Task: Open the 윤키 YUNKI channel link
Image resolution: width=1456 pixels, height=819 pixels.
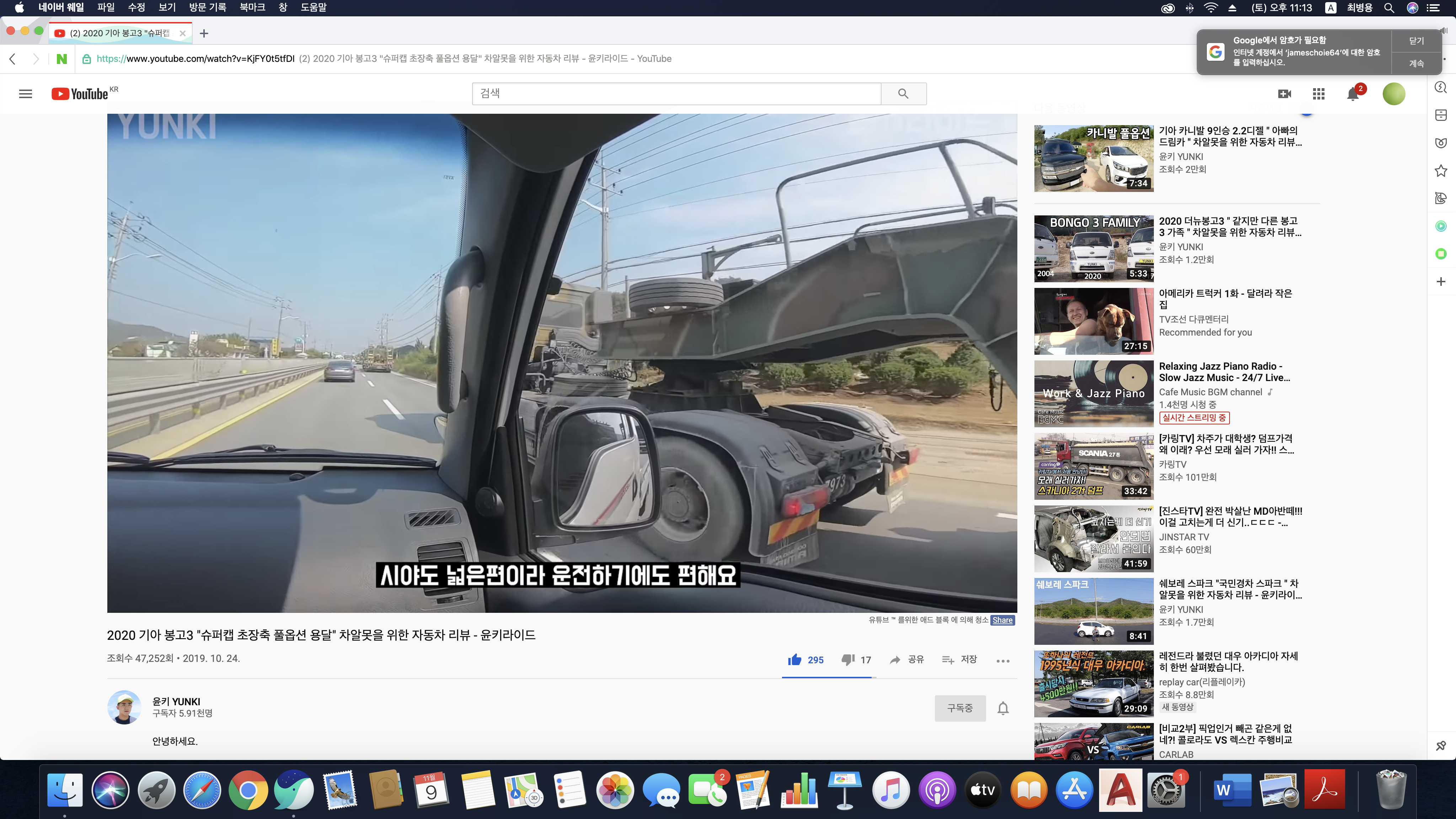Action: (176, 701)
